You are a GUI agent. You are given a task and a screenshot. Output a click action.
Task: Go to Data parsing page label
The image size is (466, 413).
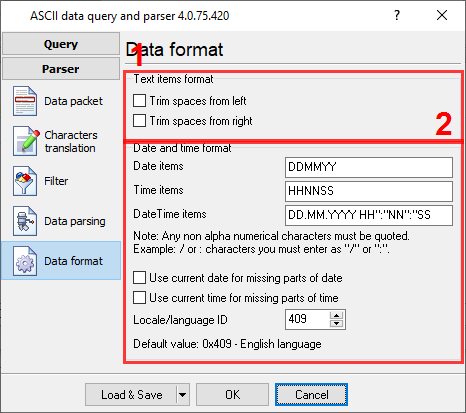click(75, 221)
